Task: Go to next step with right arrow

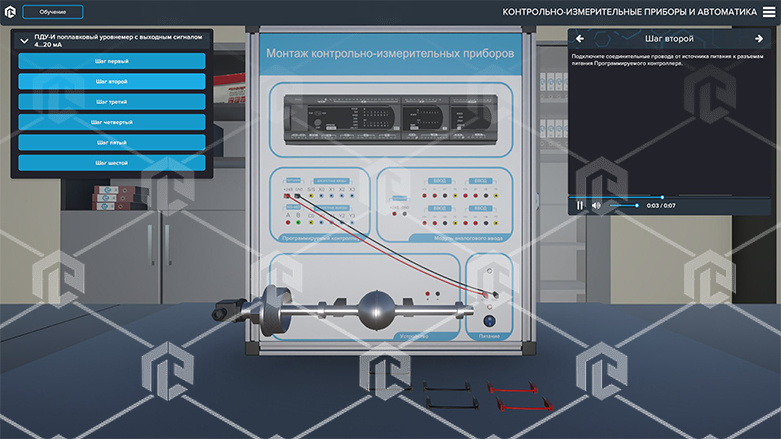Action: [757, 38]
